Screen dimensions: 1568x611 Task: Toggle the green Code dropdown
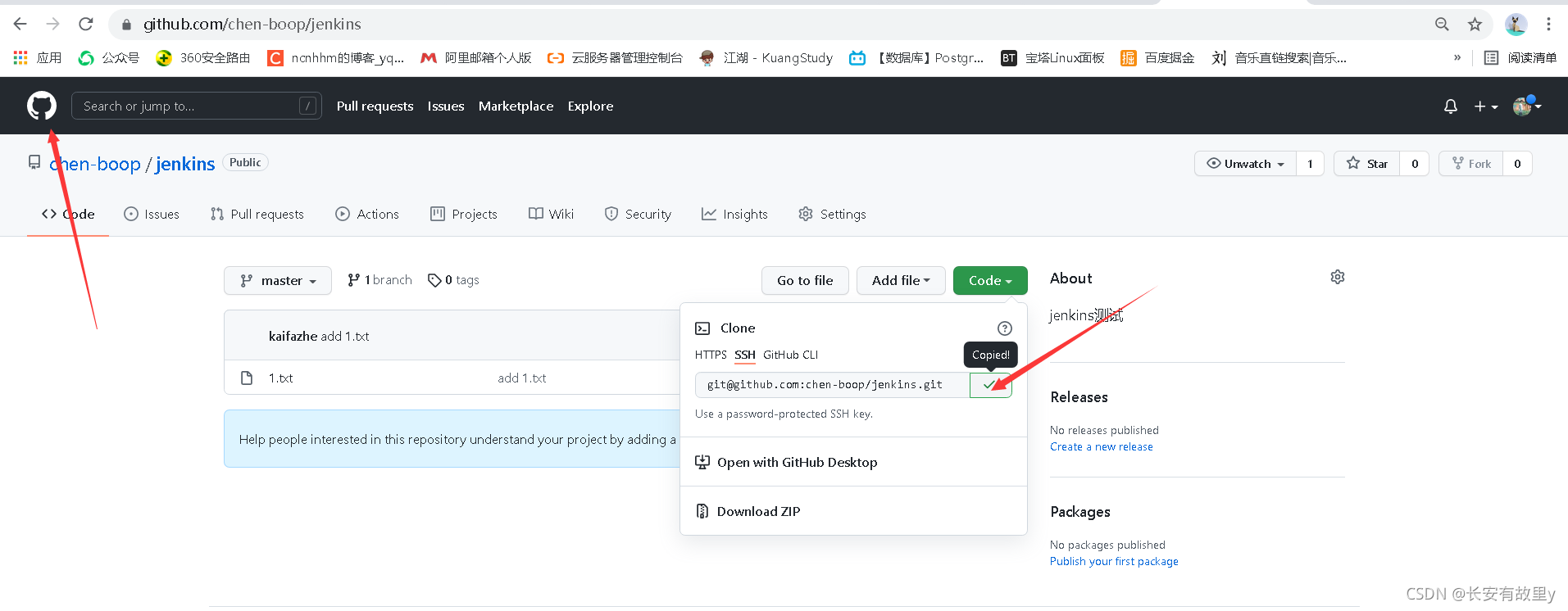tap(990, 280)
